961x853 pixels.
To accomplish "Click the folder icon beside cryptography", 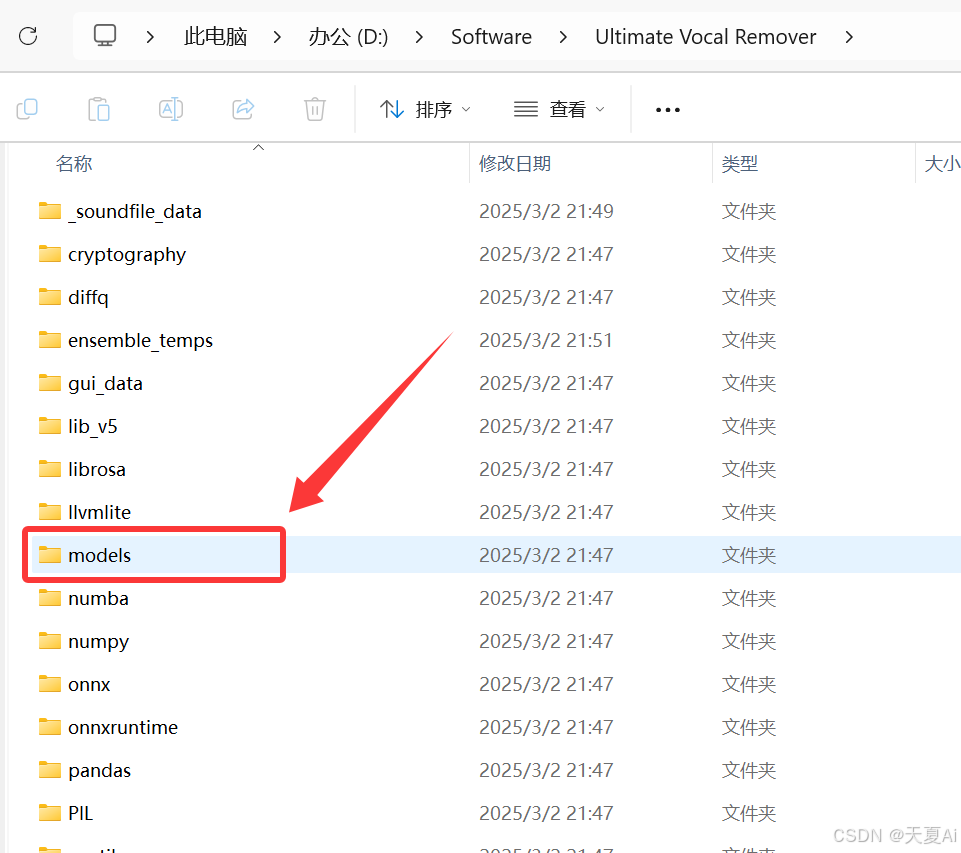I will coord(50,254).
